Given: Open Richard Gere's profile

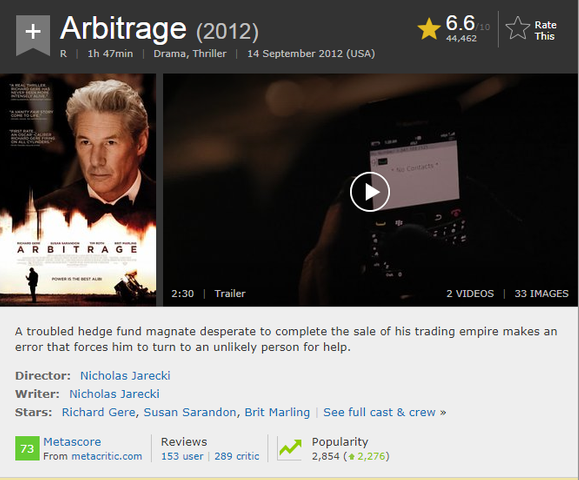Looking at the screenshot, I should pyautogui.click(x=98, y=412).
